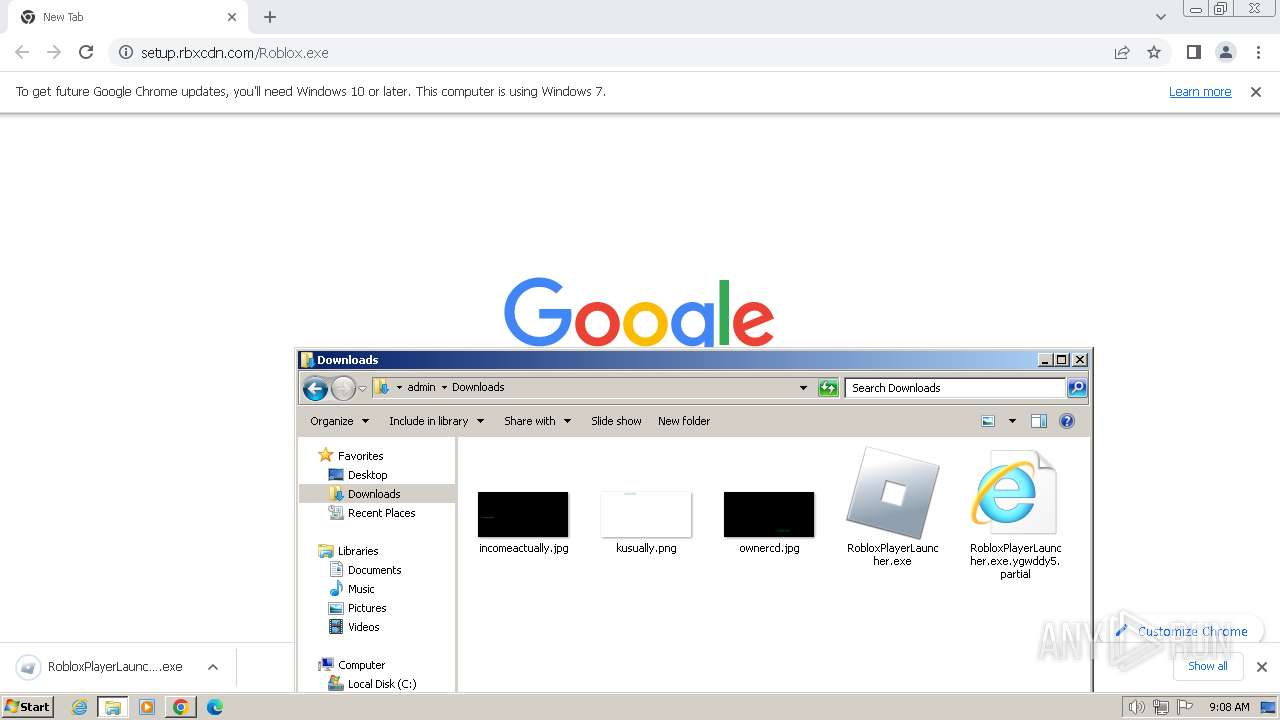1280x720 pixels.
Task: Expand Explorer address bar history dropdown
Action: 803,388
